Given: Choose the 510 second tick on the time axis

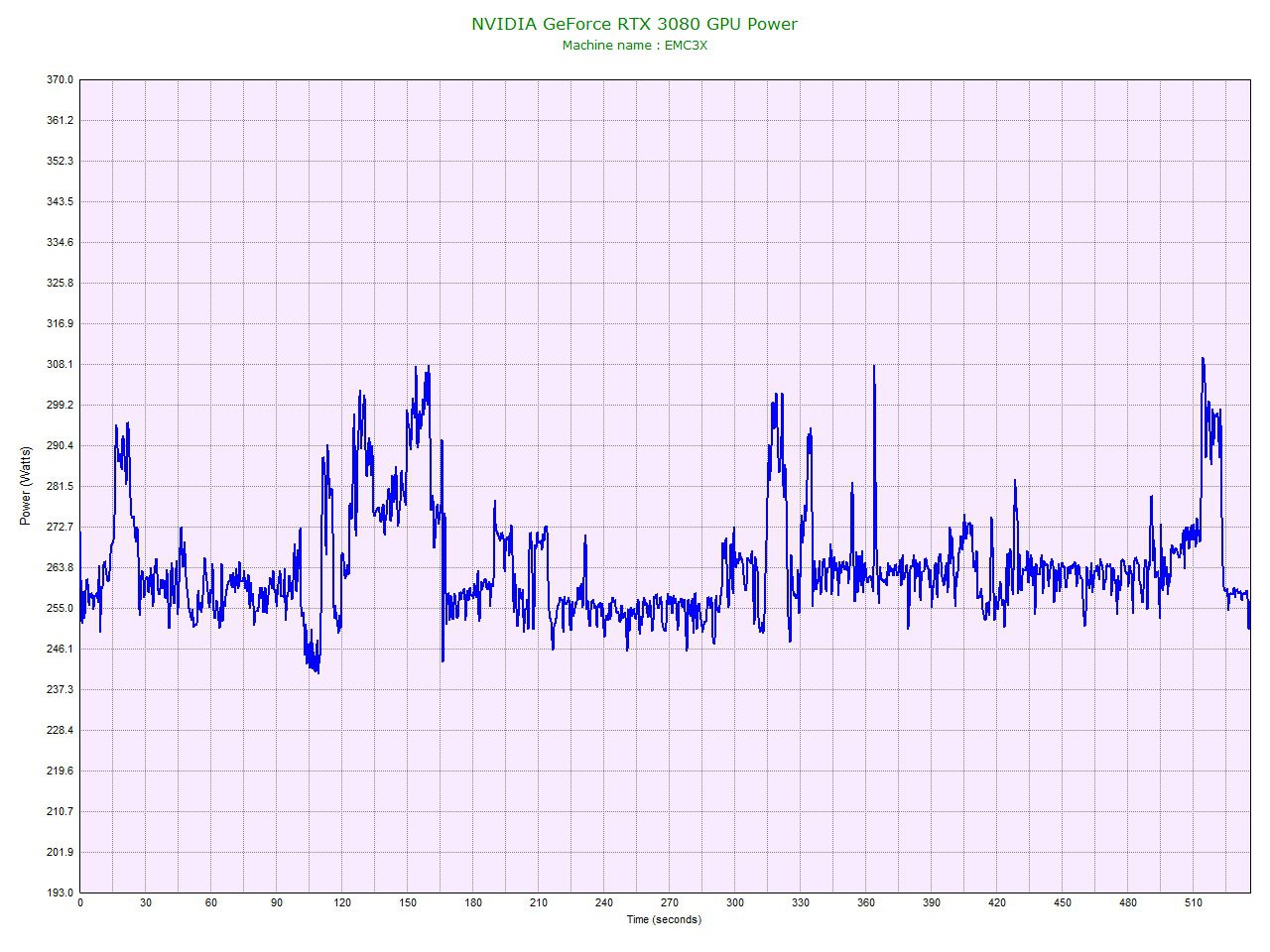Looking at the screenshot, I should (x=1194, y=903).
